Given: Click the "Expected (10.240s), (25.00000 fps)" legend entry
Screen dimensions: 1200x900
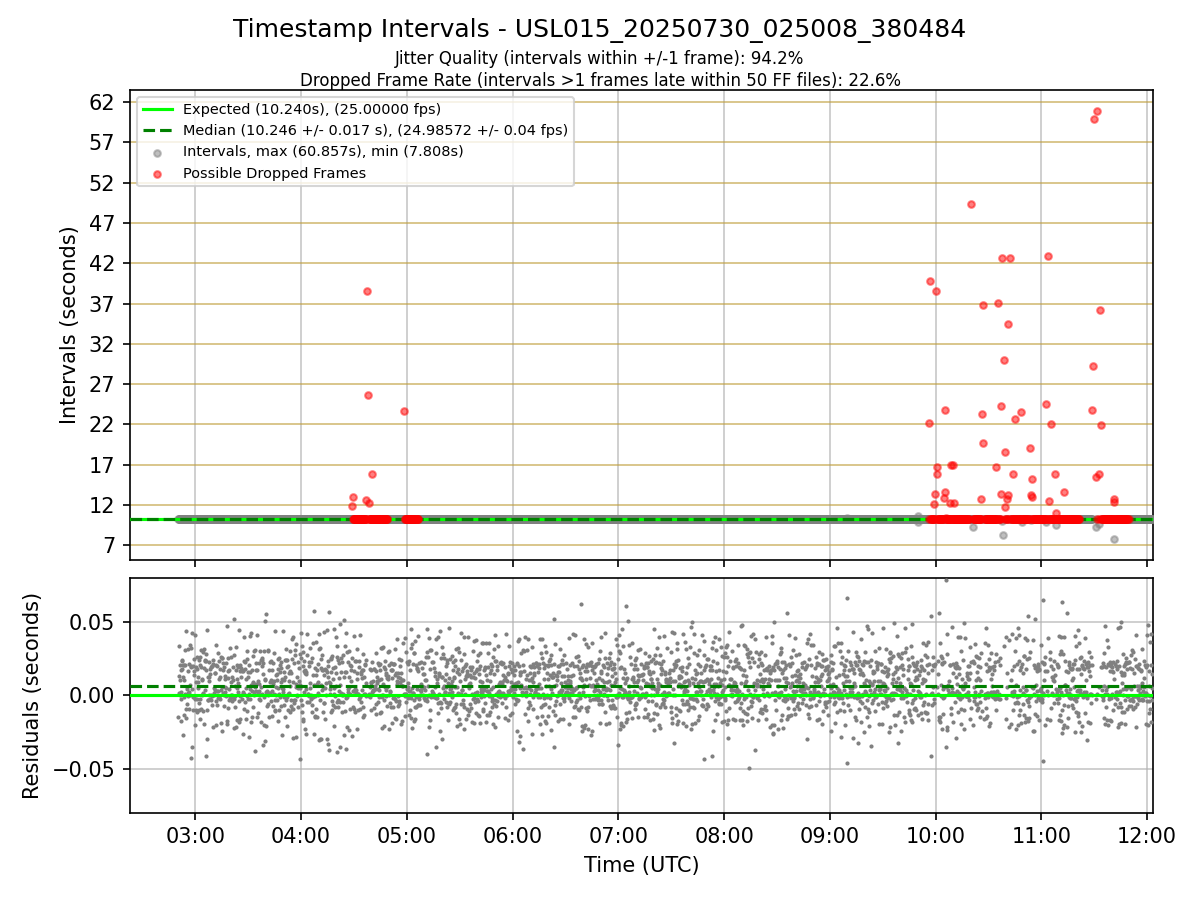Looking at the screenshot, I should coord(312,109).
